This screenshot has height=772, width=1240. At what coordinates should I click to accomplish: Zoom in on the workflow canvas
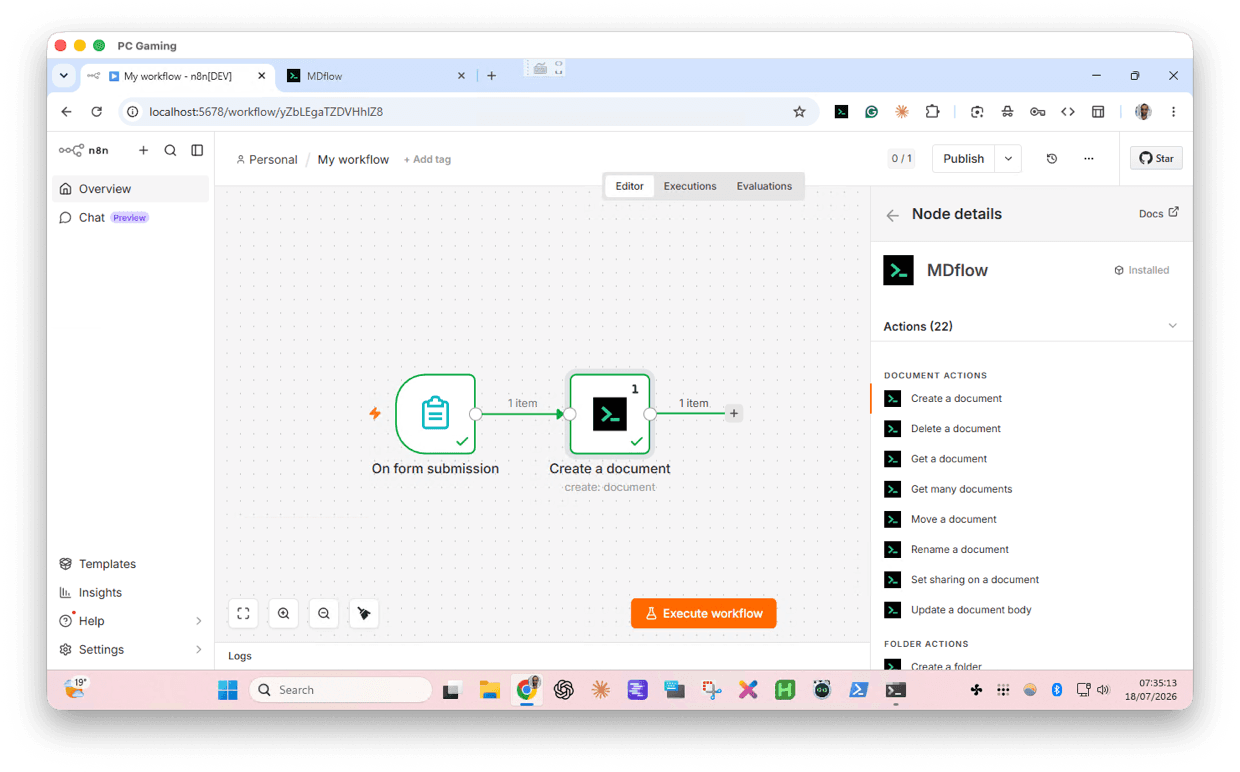click(284, 613)
